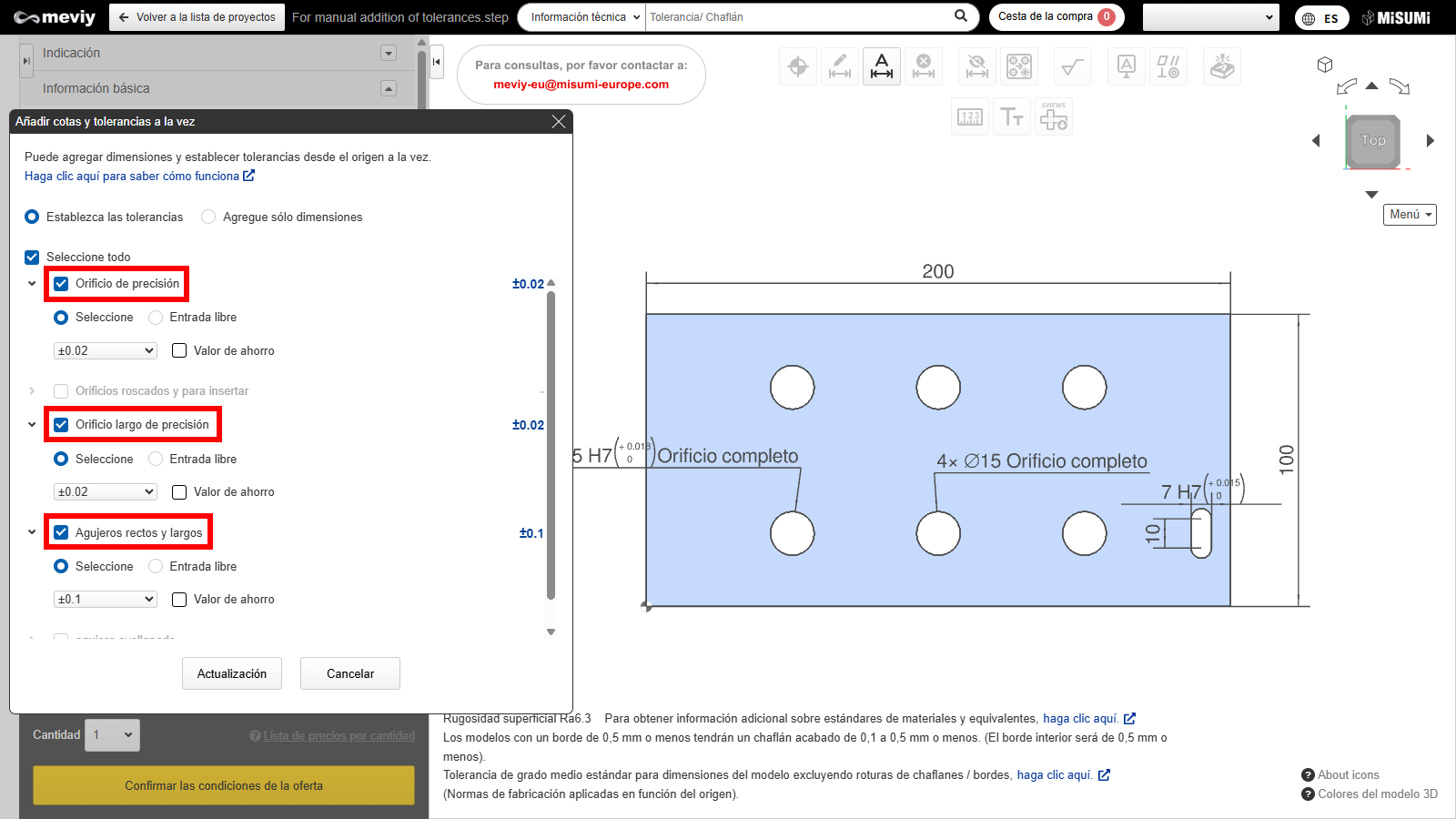
Task: Open the ±0.1 tolerance dropdown
Action: point(106,600)
